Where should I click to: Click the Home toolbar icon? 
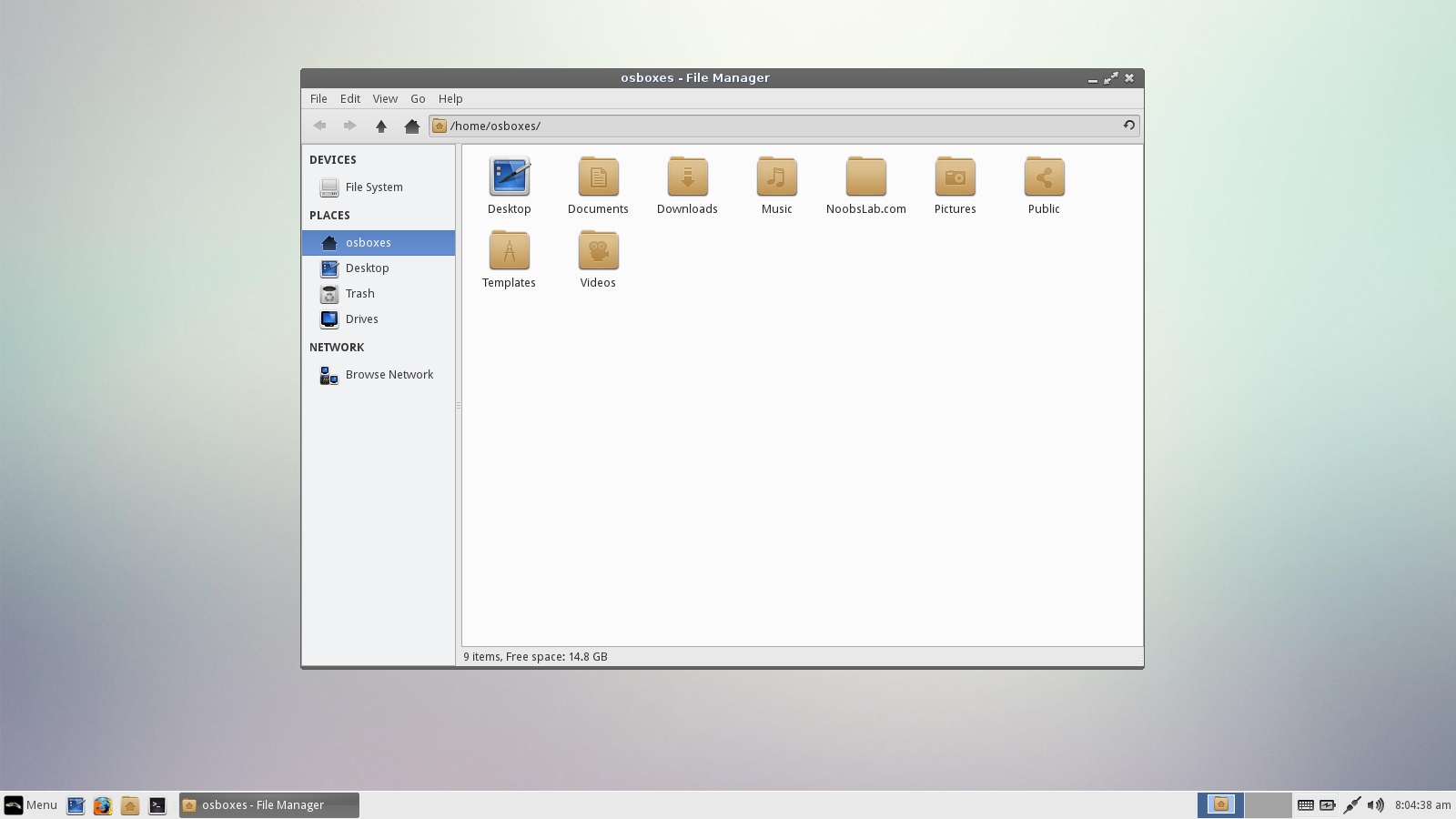(411, 126)
